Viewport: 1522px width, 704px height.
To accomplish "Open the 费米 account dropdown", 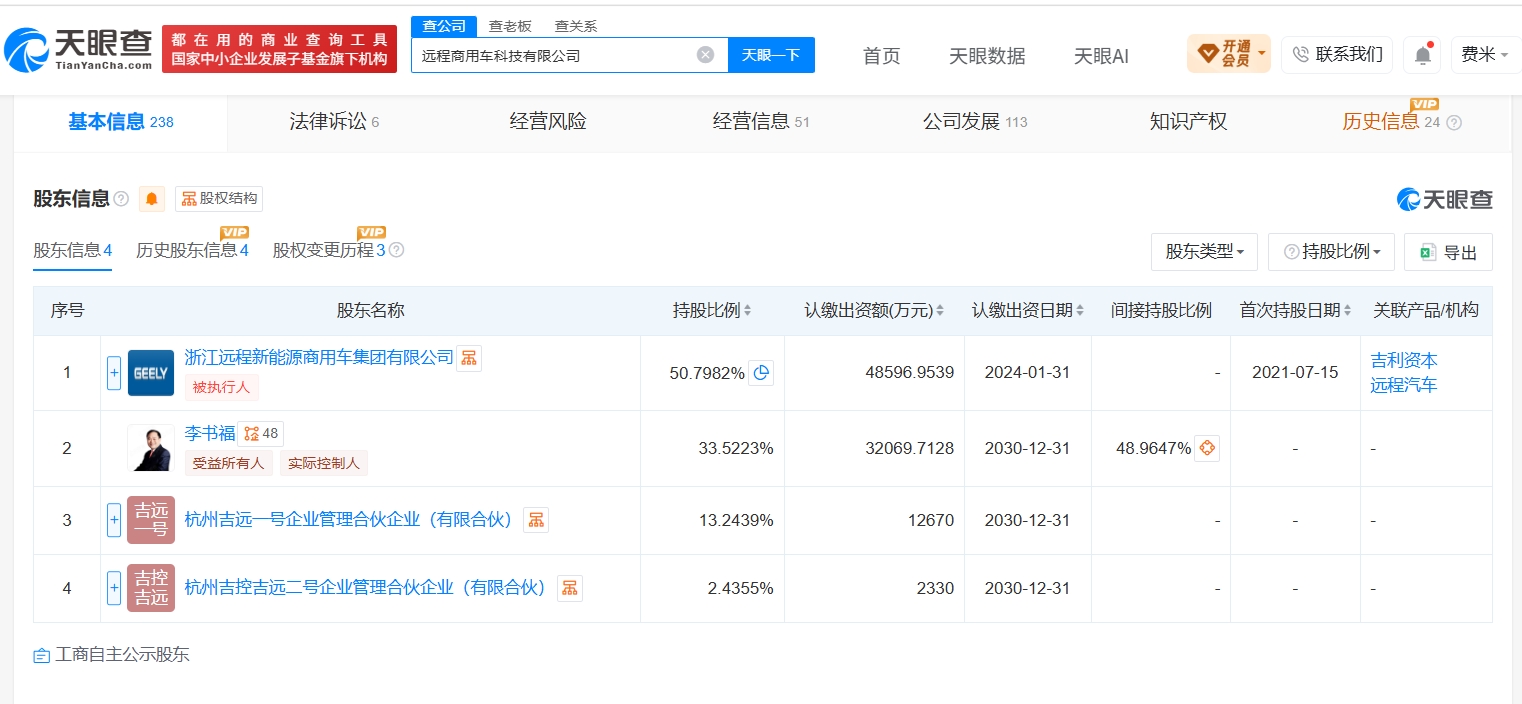I will click(x=1485, y=55).
